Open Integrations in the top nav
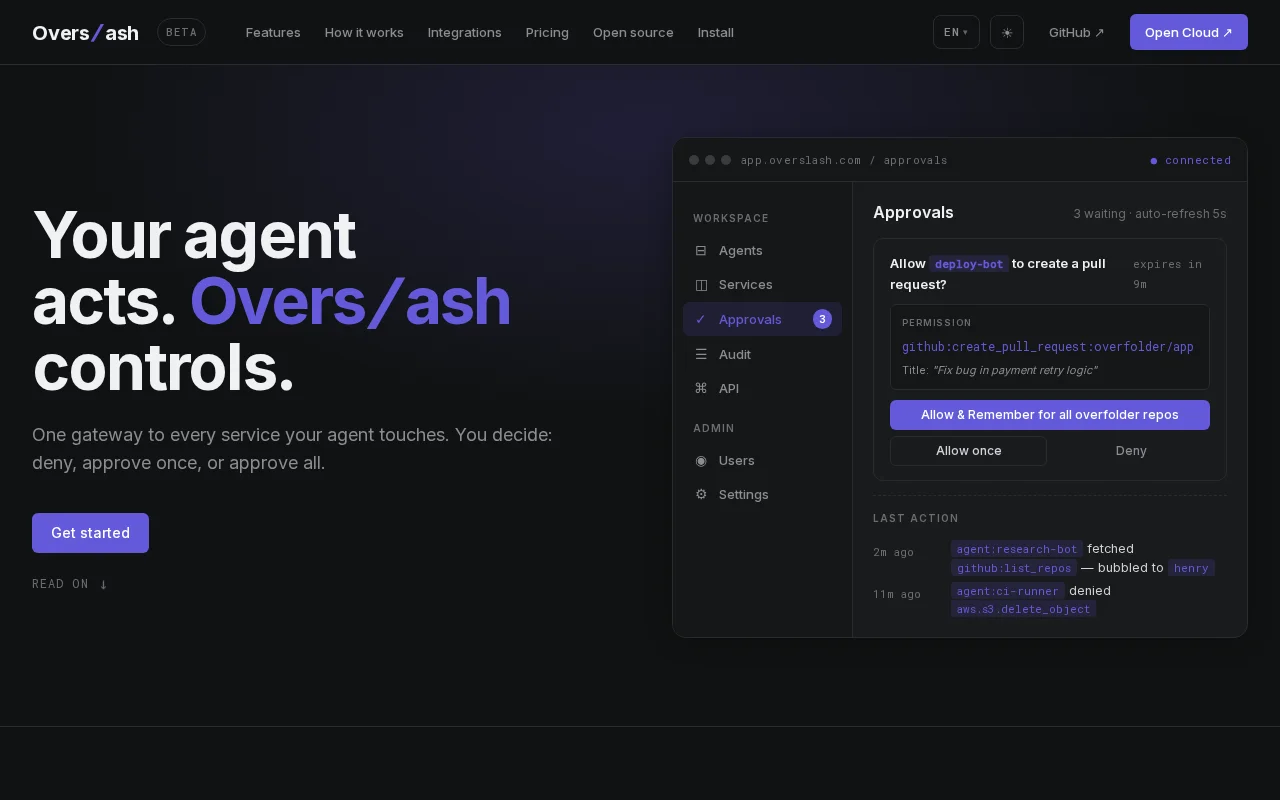 click(x=465, y=32)
